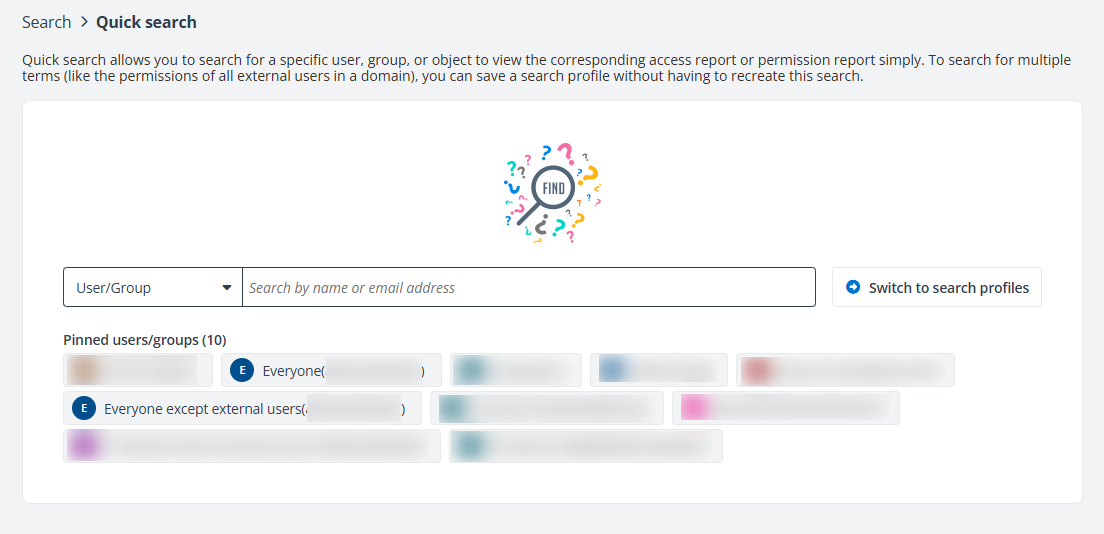Select the pinned chip with the purple avatar

(251, 446)
